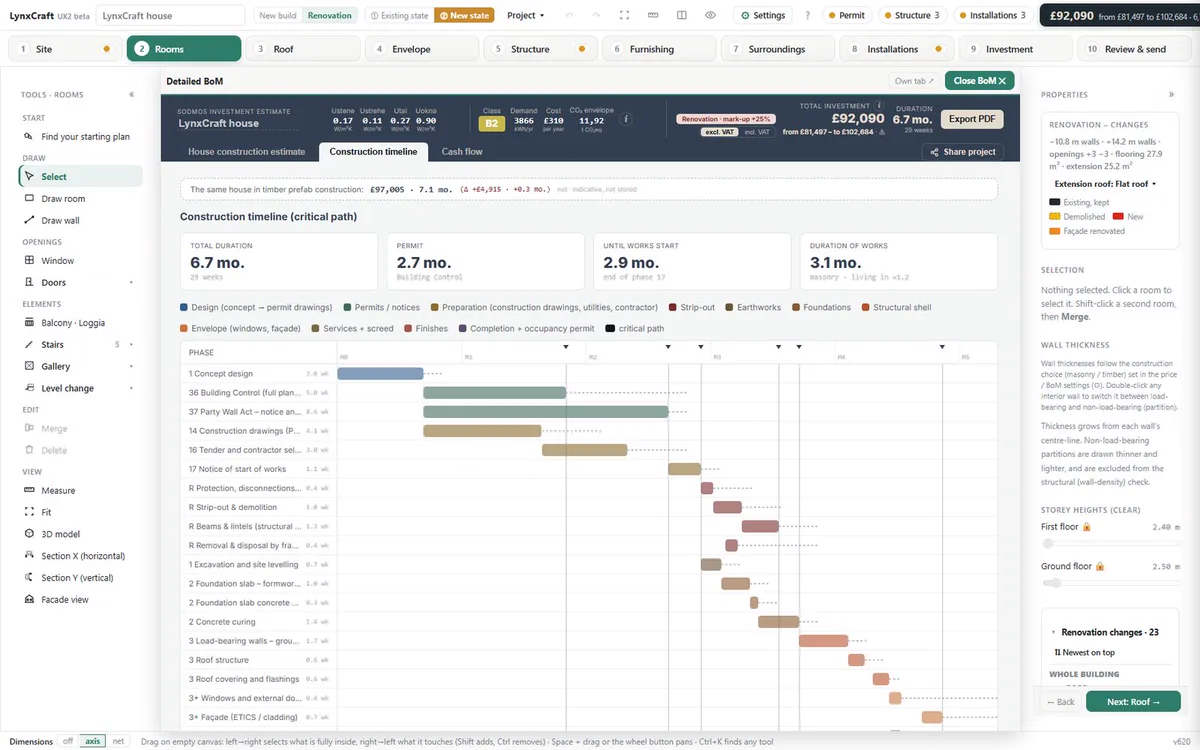Screen dimensions: 1200x750
Task: Switch to Existing state view
Action: click(399, 16)
